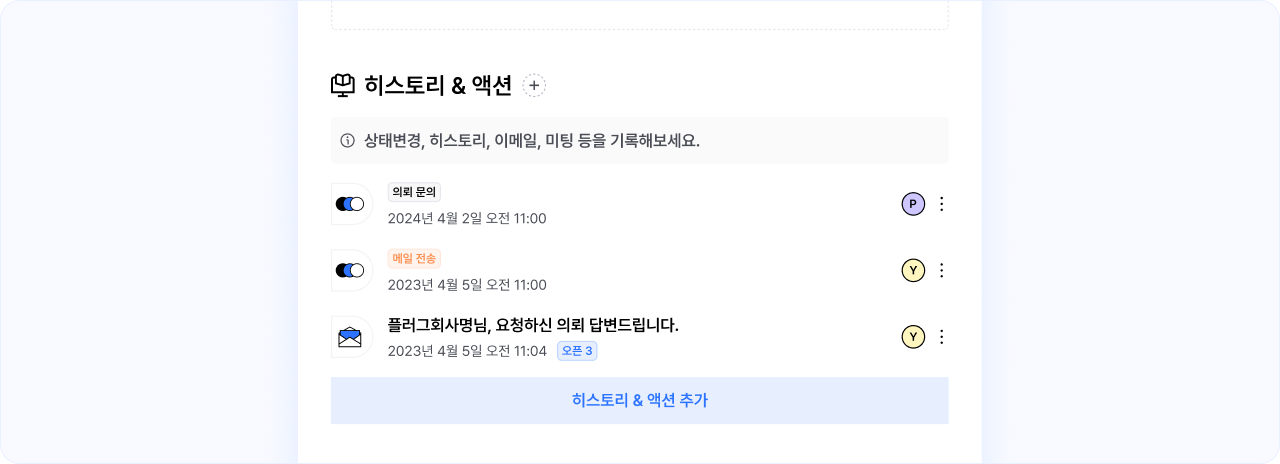
Task: Open the envelope icon for the reply email
Action: [x=350, y=337]
